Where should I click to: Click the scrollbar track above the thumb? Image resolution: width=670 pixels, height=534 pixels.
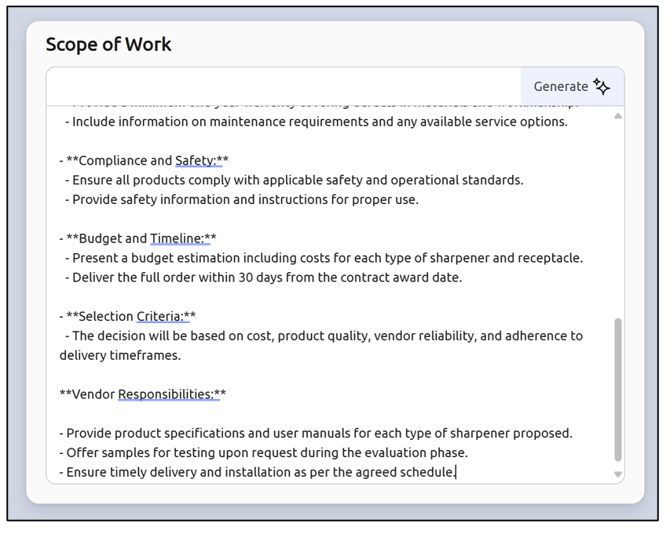pos(617,220)
